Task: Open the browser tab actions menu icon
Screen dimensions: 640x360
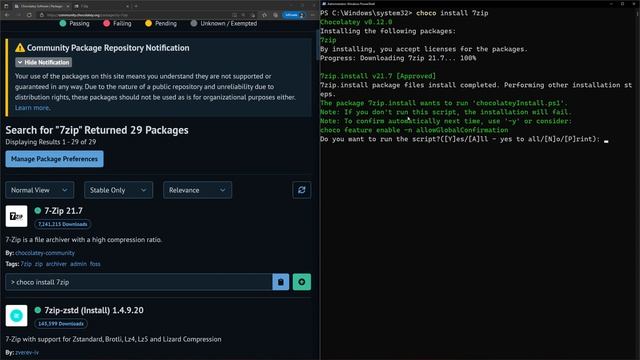Action: (x=6, y=6)
